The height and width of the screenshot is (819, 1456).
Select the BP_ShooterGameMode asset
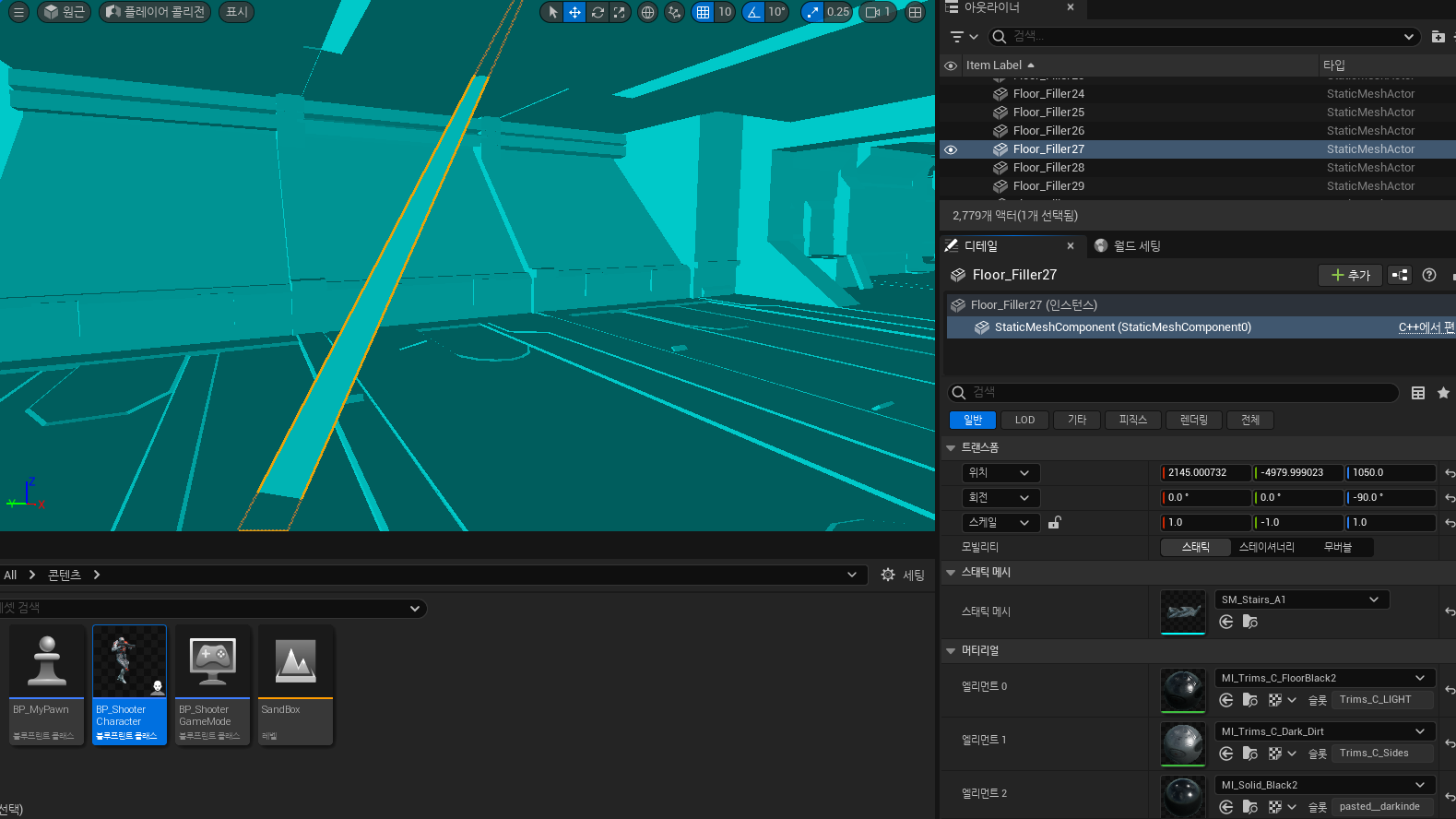(213, 684)
